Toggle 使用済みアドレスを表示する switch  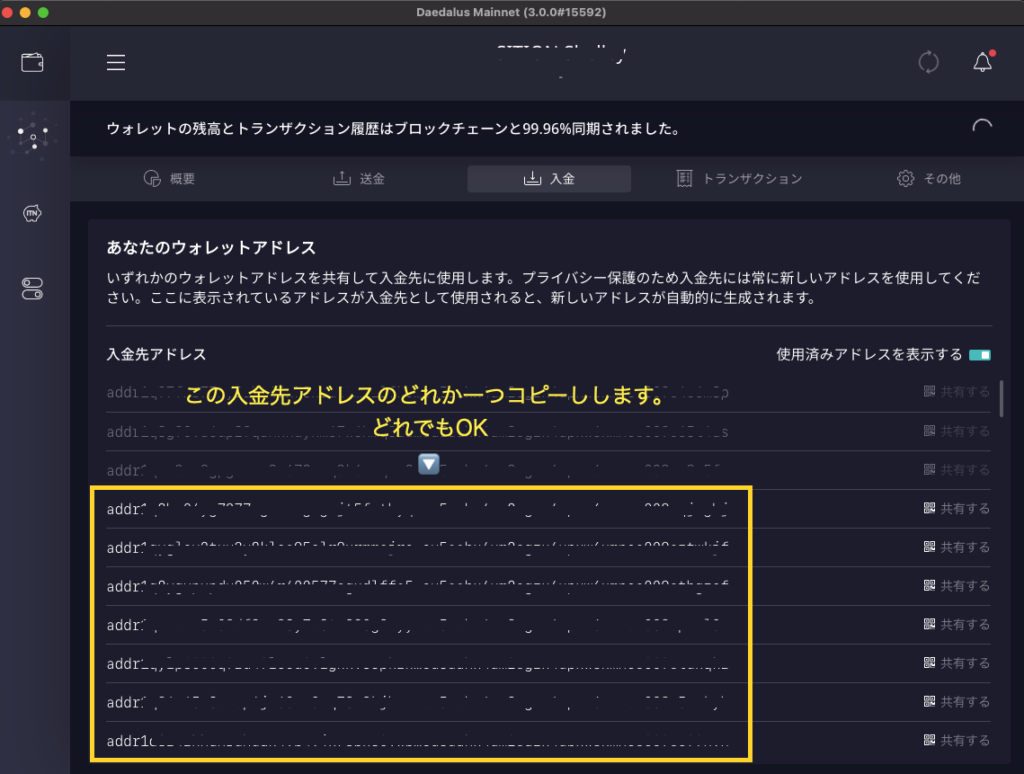979,355
